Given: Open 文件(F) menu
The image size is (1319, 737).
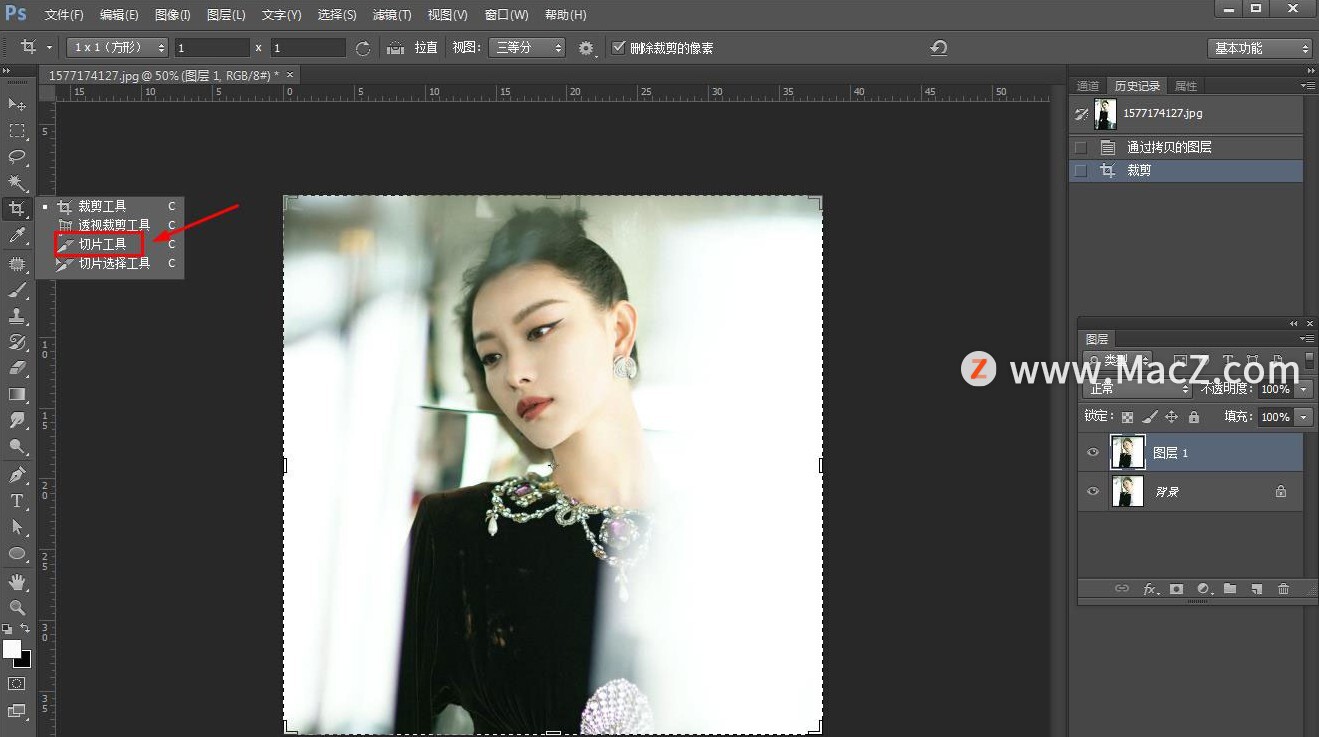Looking at the screenshot, I should click(x=64, y=15).
